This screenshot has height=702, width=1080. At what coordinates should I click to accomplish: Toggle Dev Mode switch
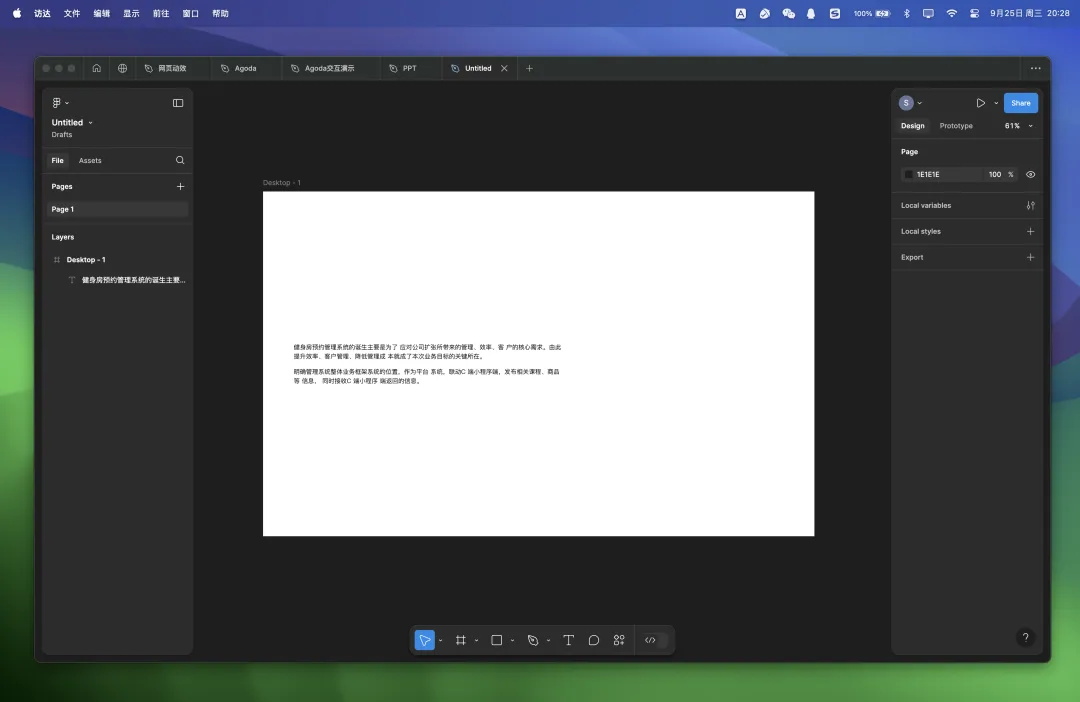(x=655, y=640)
